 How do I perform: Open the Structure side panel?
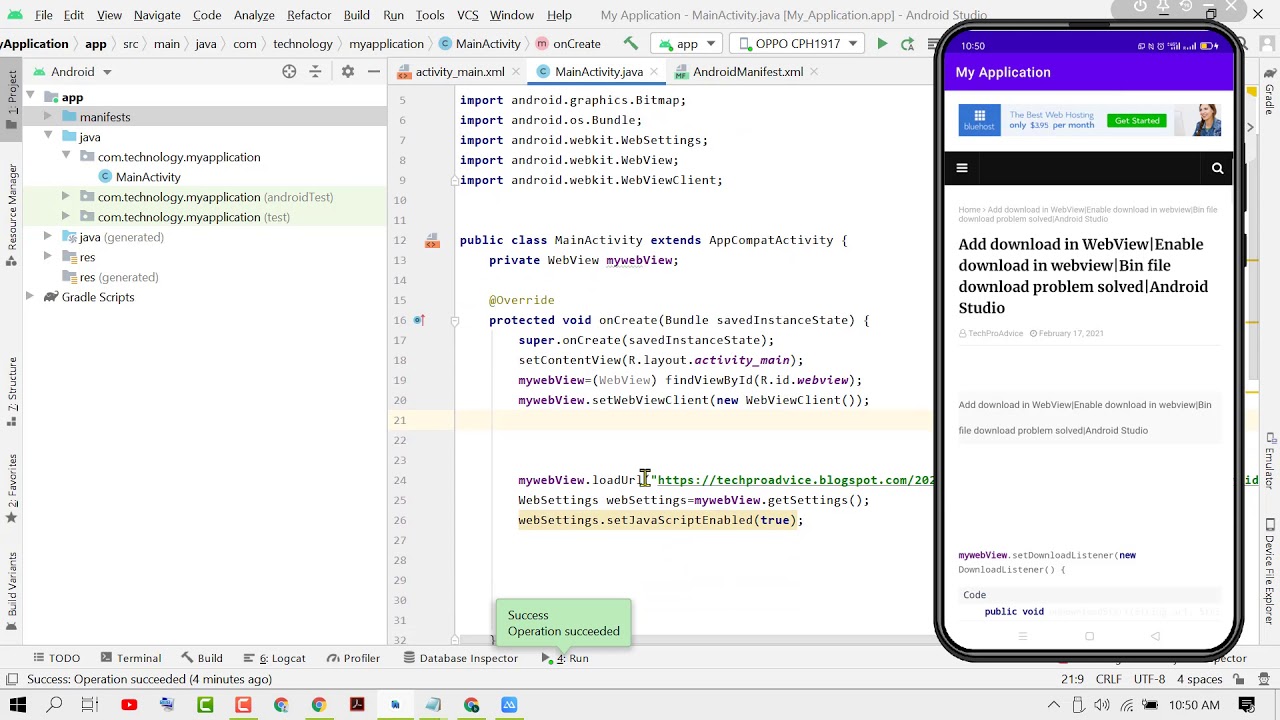click(x=12, y=393)
